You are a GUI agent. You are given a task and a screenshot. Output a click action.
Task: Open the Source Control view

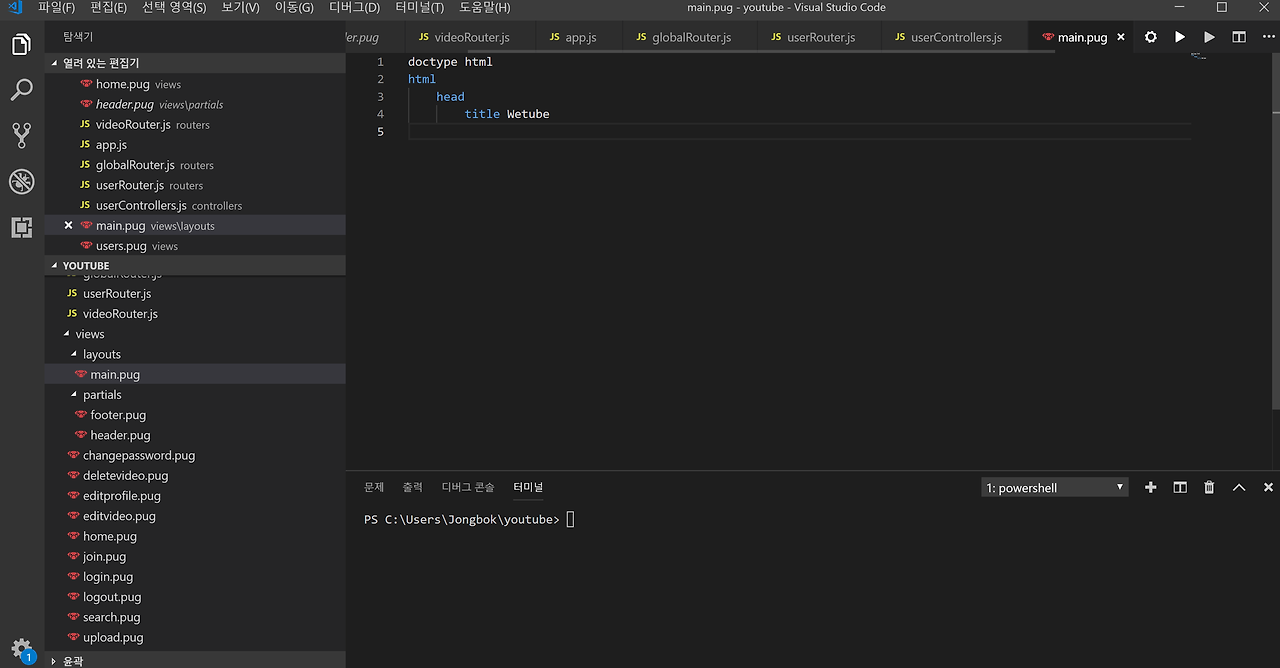click(21, 135)
